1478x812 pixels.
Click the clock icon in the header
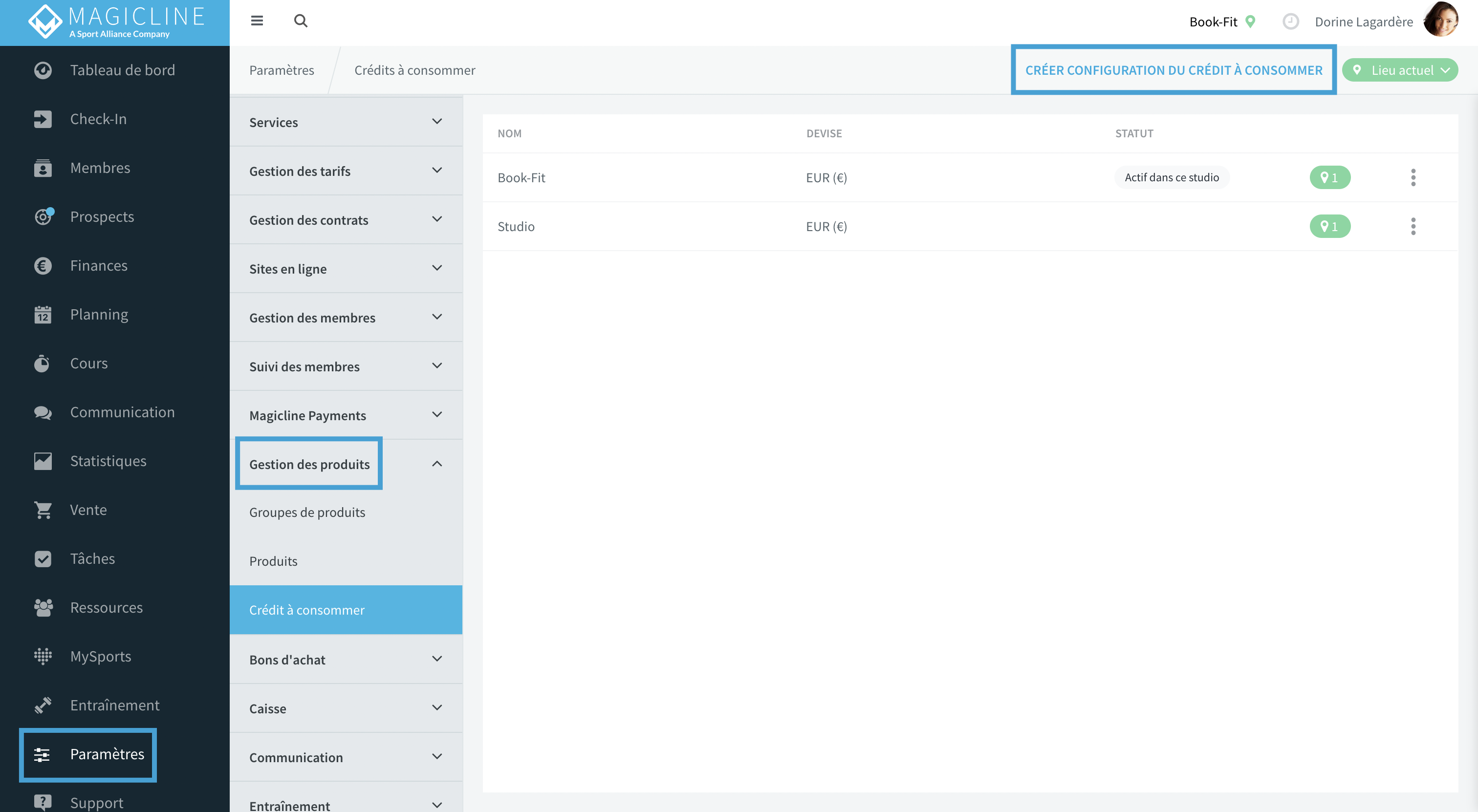tap(1290, 22)
